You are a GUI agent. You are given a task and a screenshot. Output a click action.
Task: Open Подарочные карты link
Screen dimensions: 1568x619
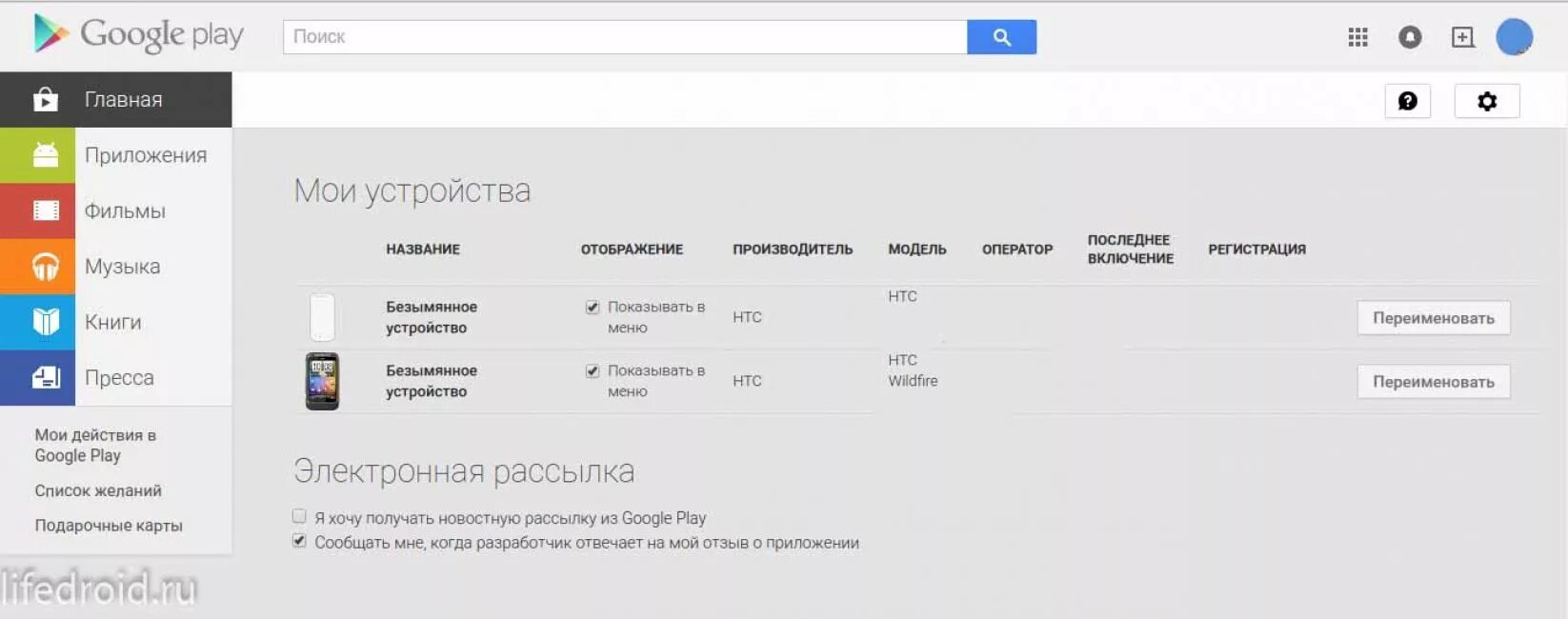109,526
